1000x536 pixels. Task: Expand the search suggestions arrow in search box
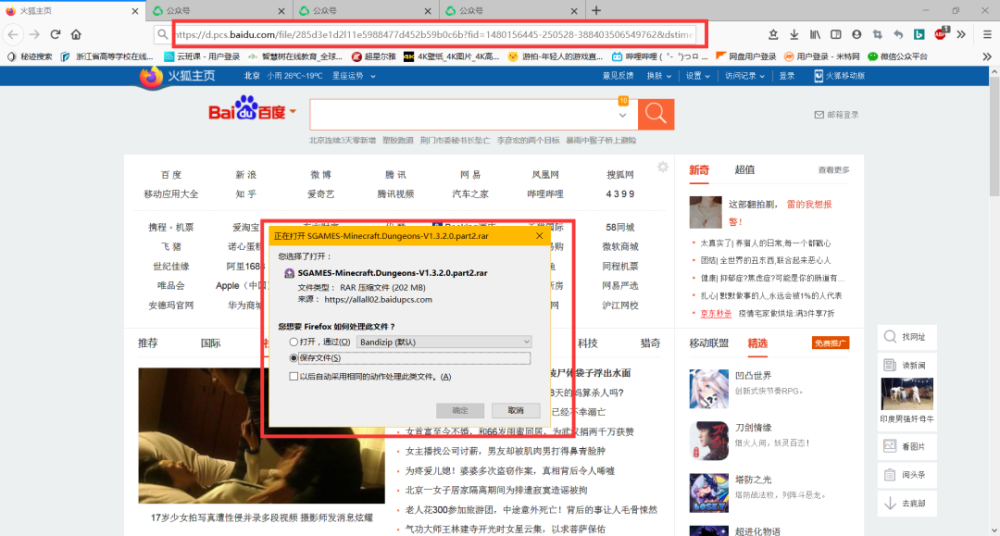(622, 115)
